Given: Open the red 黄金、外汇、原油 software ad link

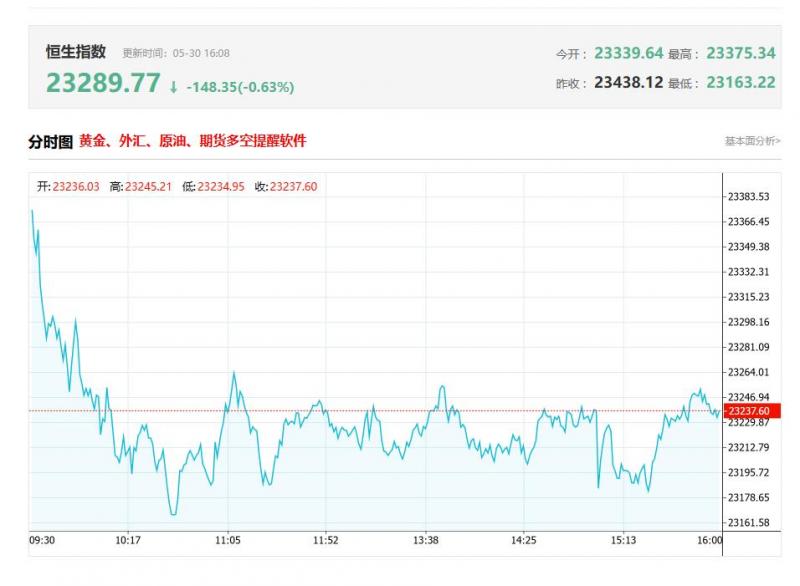Looking at the screenshot, I should (193, 141).
